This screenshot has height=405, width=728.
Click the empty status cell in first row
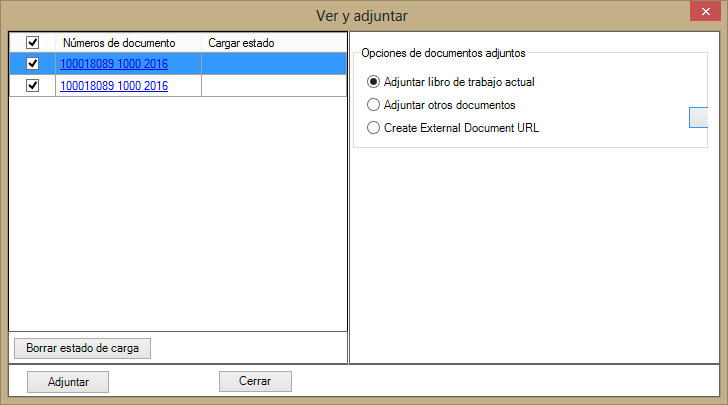[274, 64]
